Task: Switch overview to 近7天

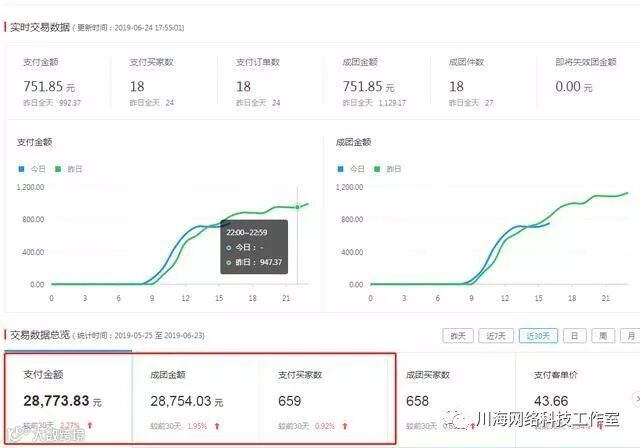Action: (x=496, y=336)
